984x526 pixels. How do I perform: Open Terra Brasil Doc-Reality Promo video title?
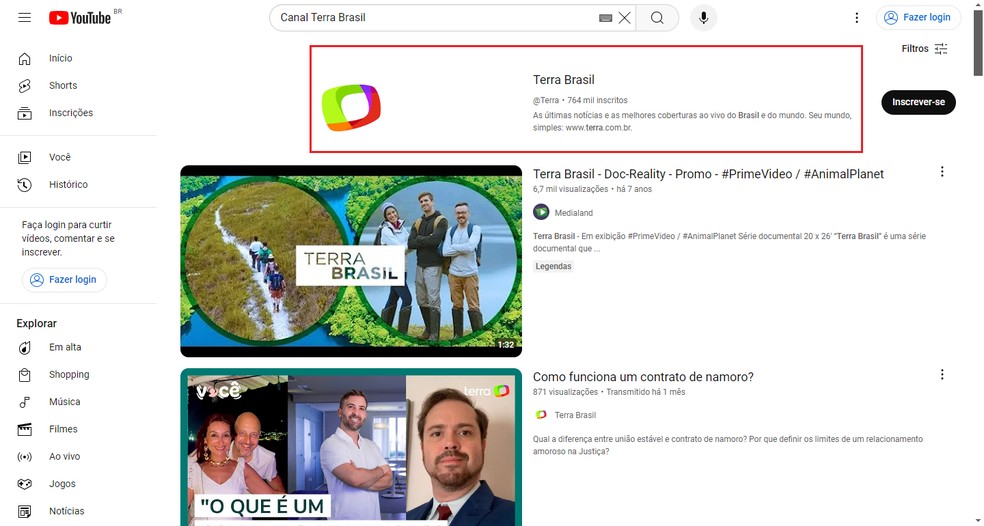(x=708, y=174)
